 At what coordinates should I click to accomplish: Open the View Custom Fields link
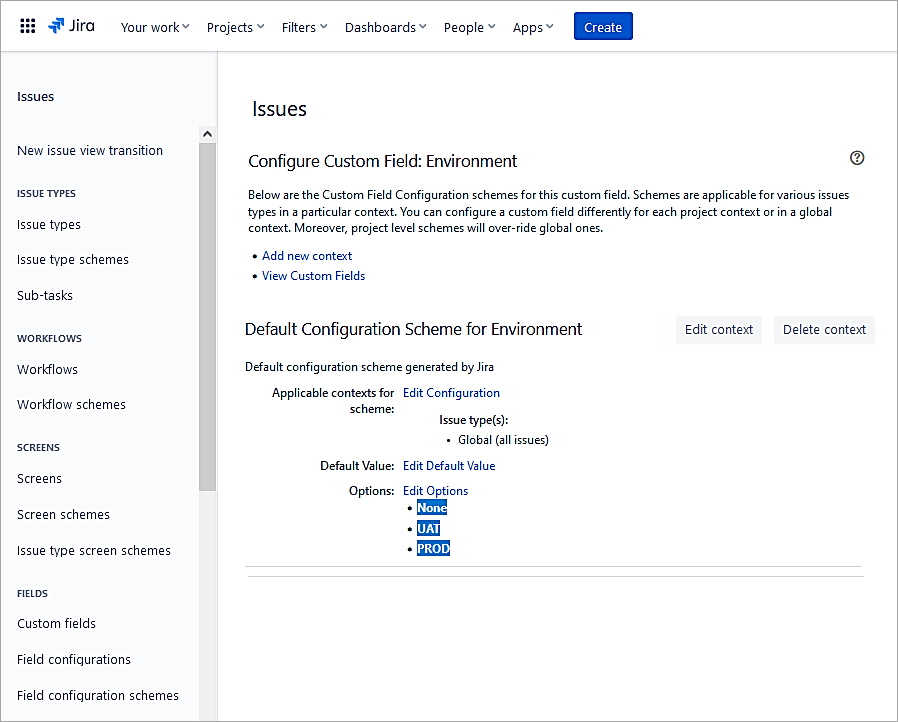[313, 276]
